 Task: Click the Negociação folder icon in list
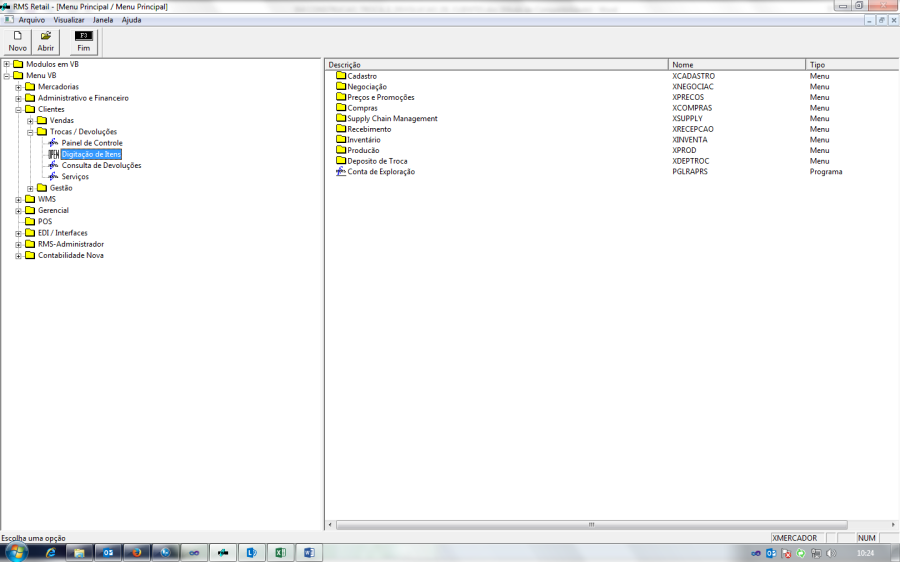point(341,87)
